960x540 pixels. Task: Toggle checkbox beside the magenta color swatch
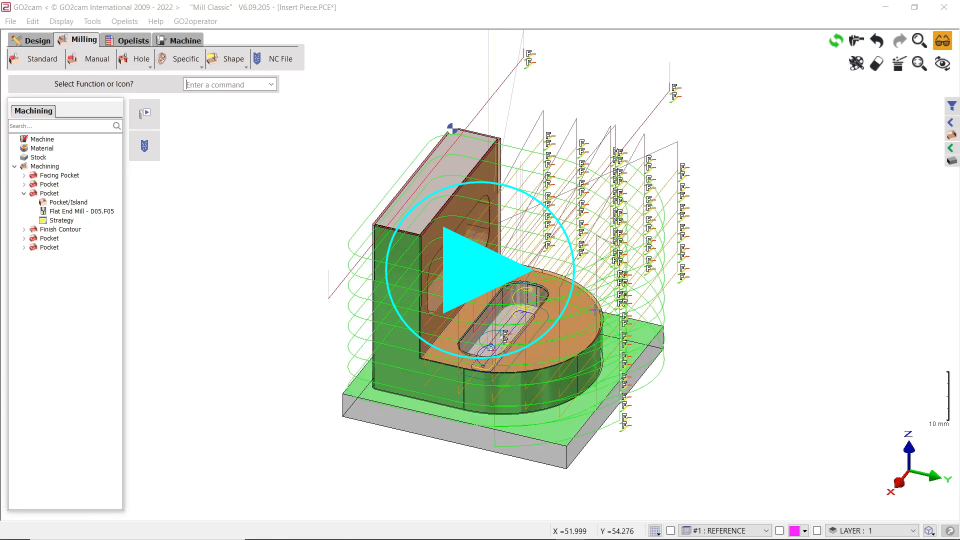tap(779, 530)
